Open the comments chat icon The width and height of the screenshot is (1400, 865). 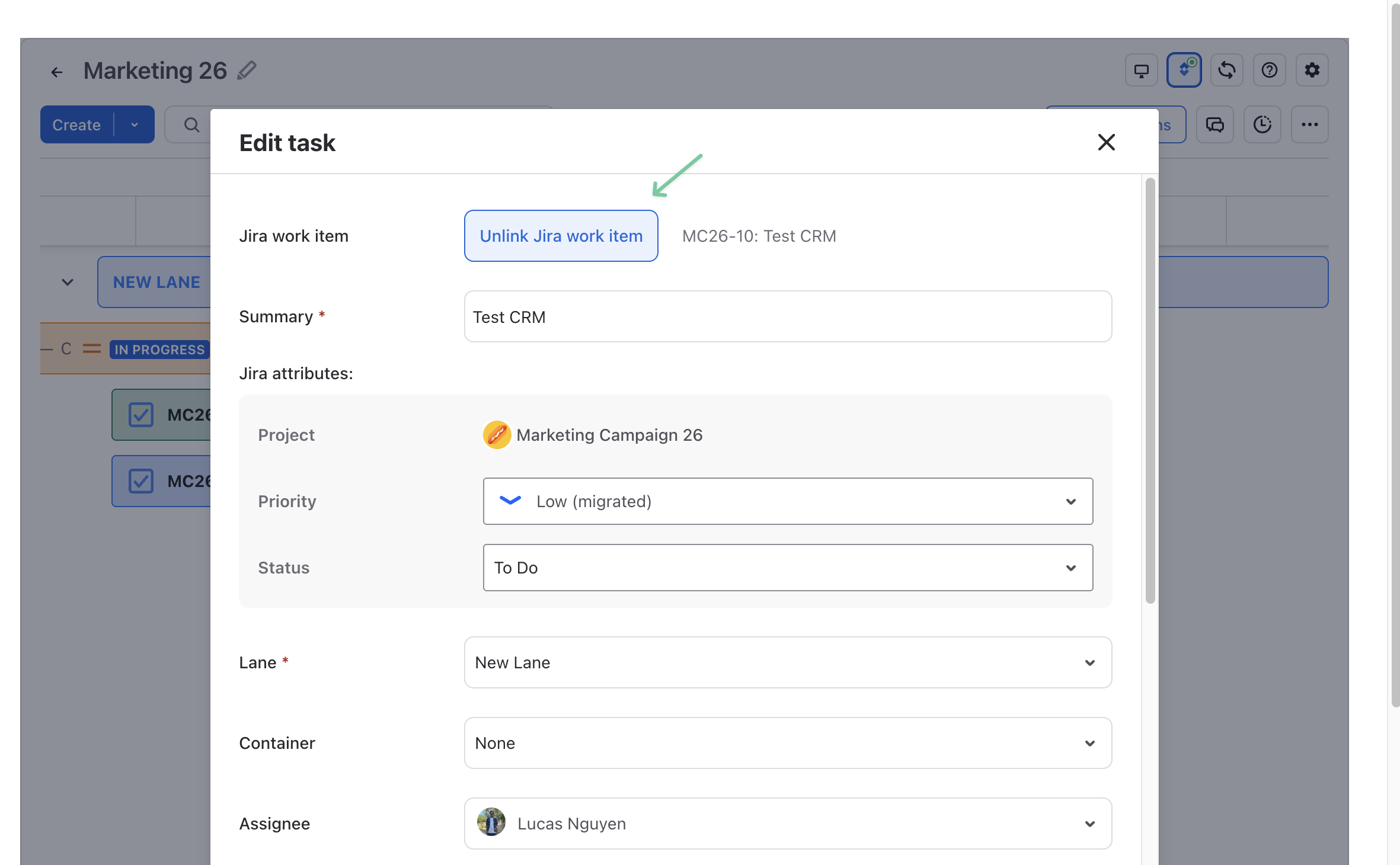point(1214,124)
